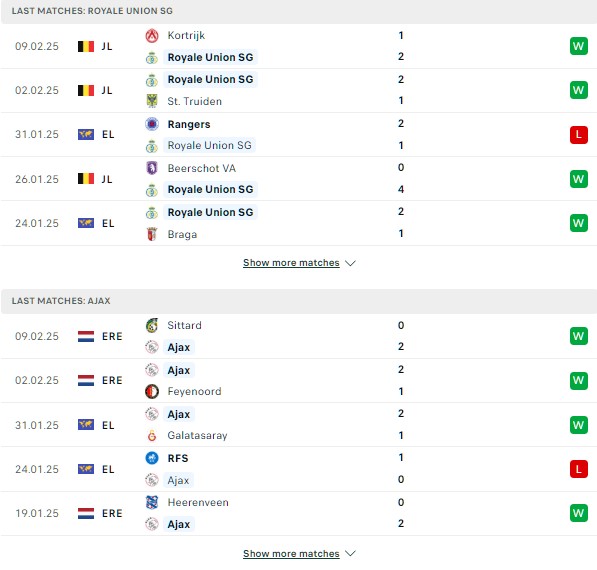Expand more matches under Ajax section
The height and width of the screenshot is (570, 597).
pos(291,553)
